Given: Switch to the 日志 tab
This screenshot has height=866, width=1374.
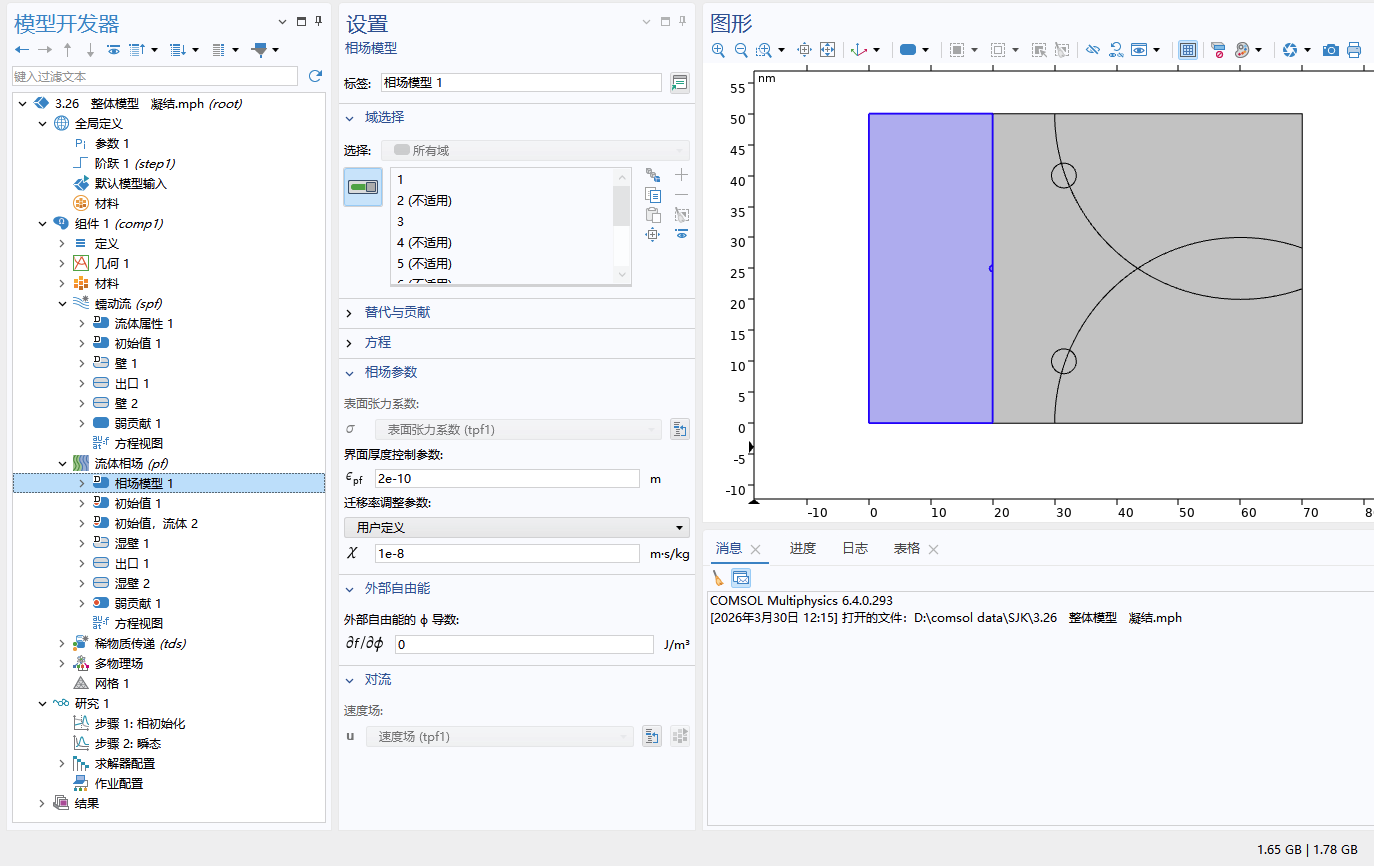Looking at the screenshot, I should [855, 548].
